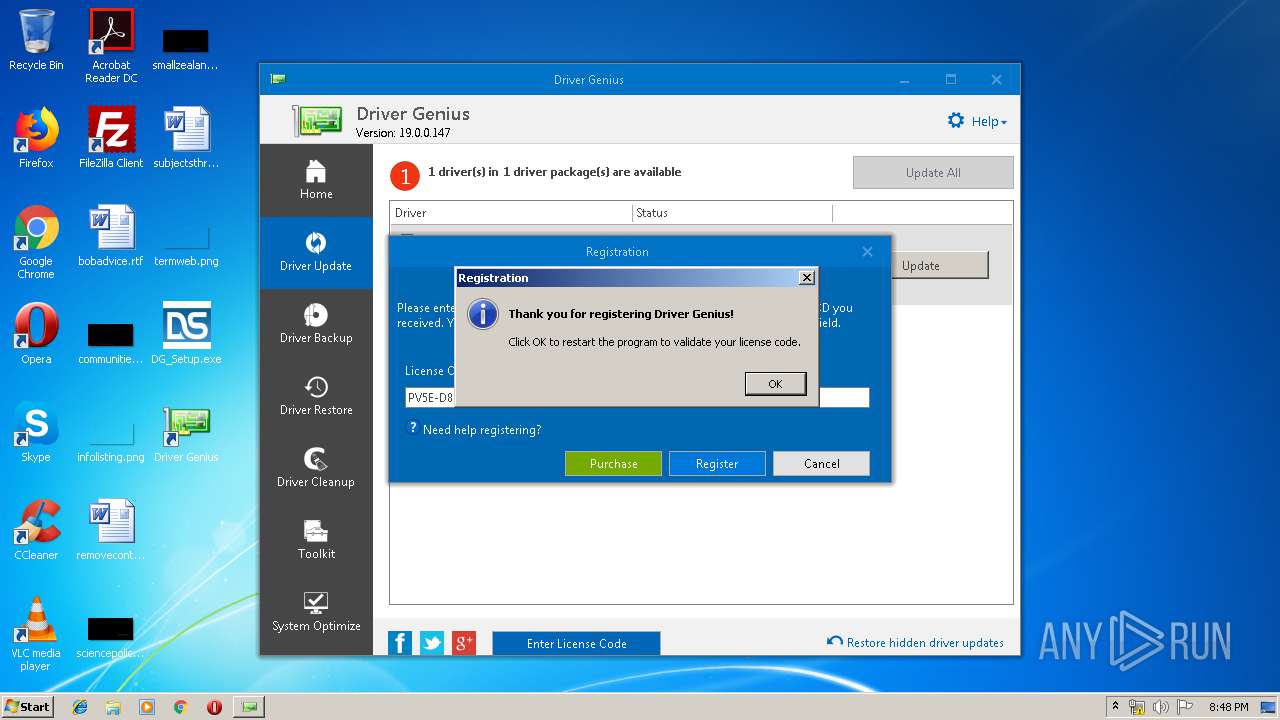1280x720 pixels.
Task: Open the Need help registering link
Action: pyautogui.click(x=482, y=430)
